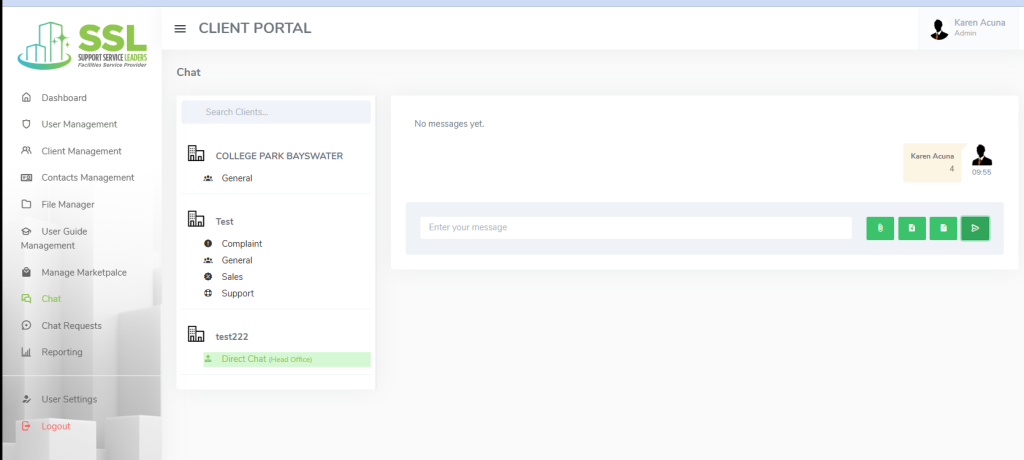Click the 09:55 message timestamp
The image size is (1024, 460).
click(982, 172)
